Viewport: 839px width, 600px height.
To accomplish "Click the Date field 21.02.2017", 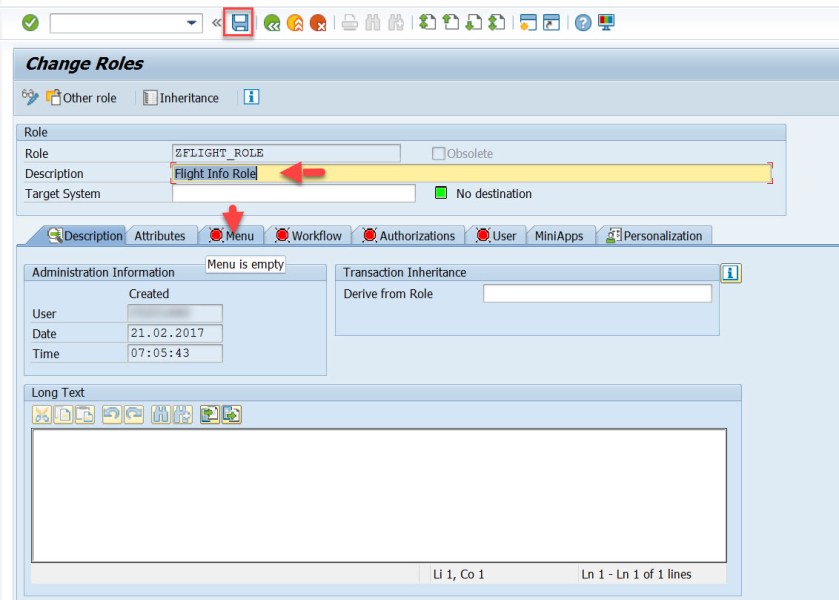I will [175, 333].
